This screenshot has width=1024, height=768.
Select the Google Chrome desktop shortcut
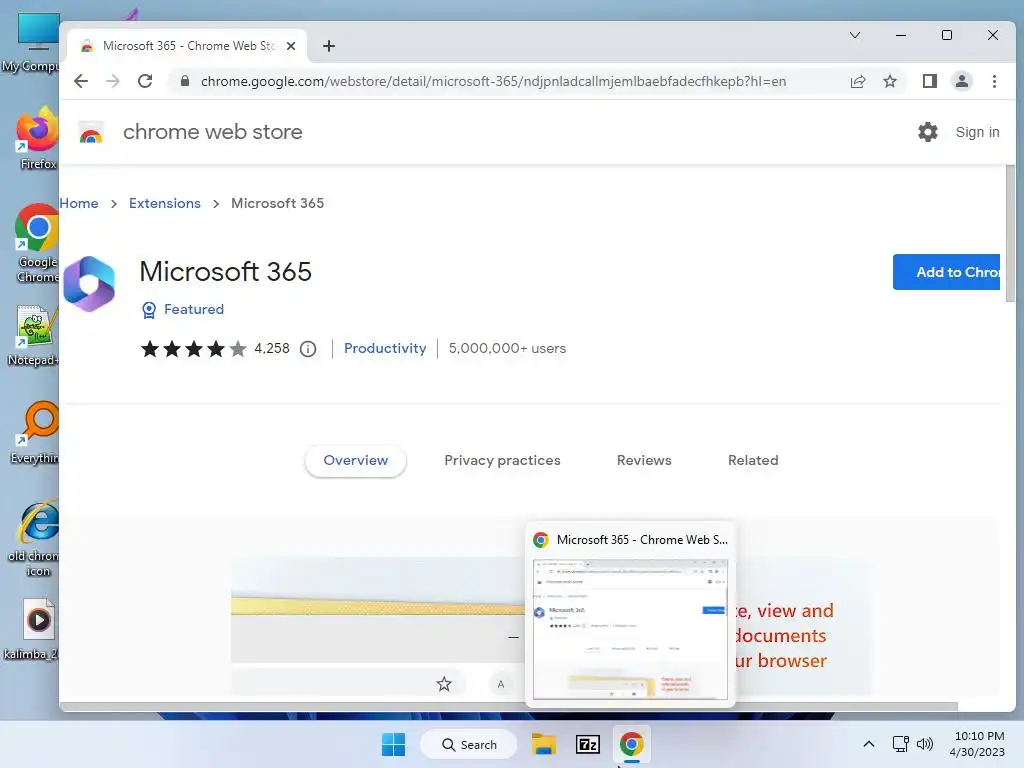coord(37,244)
